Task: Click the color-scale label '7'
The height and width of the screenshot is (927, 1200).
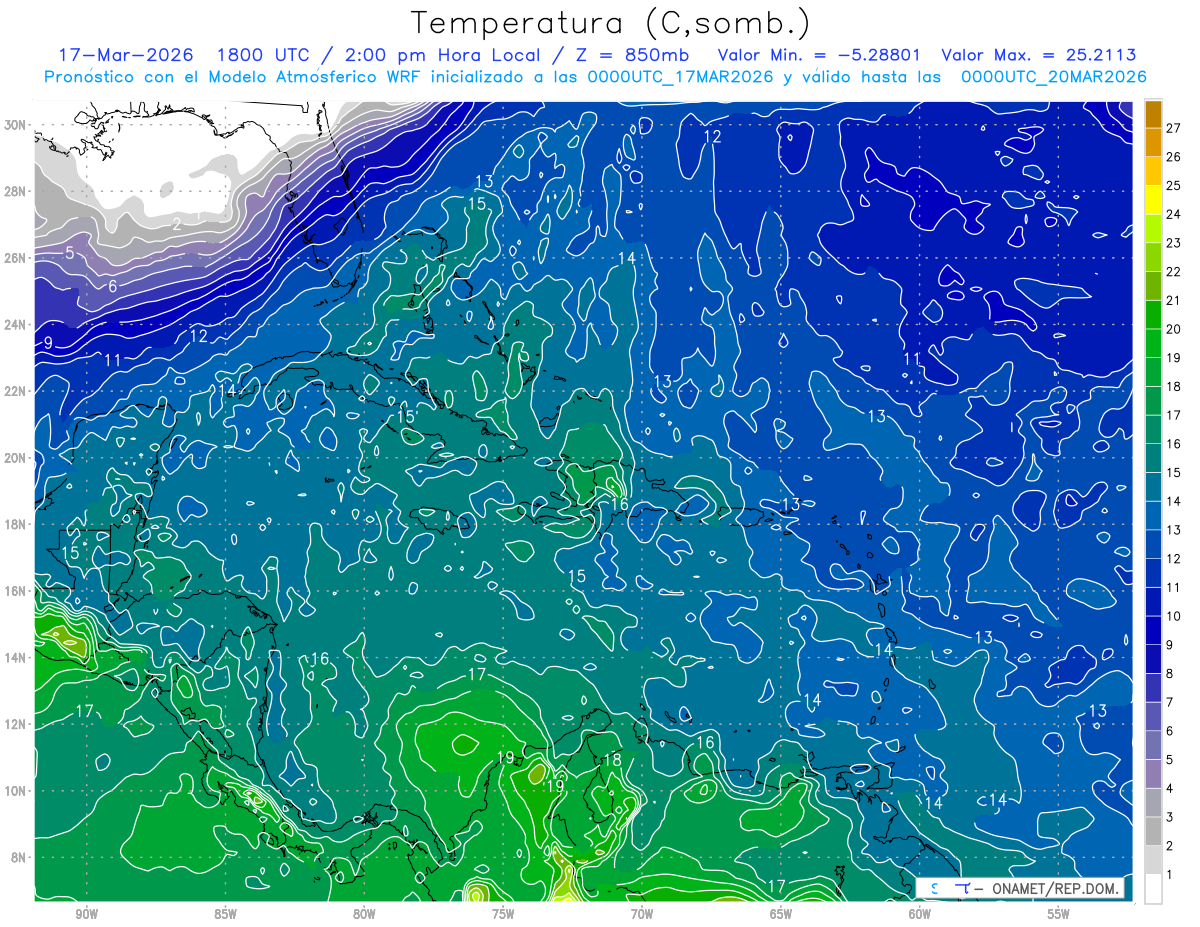Action: coord(1170,702)
